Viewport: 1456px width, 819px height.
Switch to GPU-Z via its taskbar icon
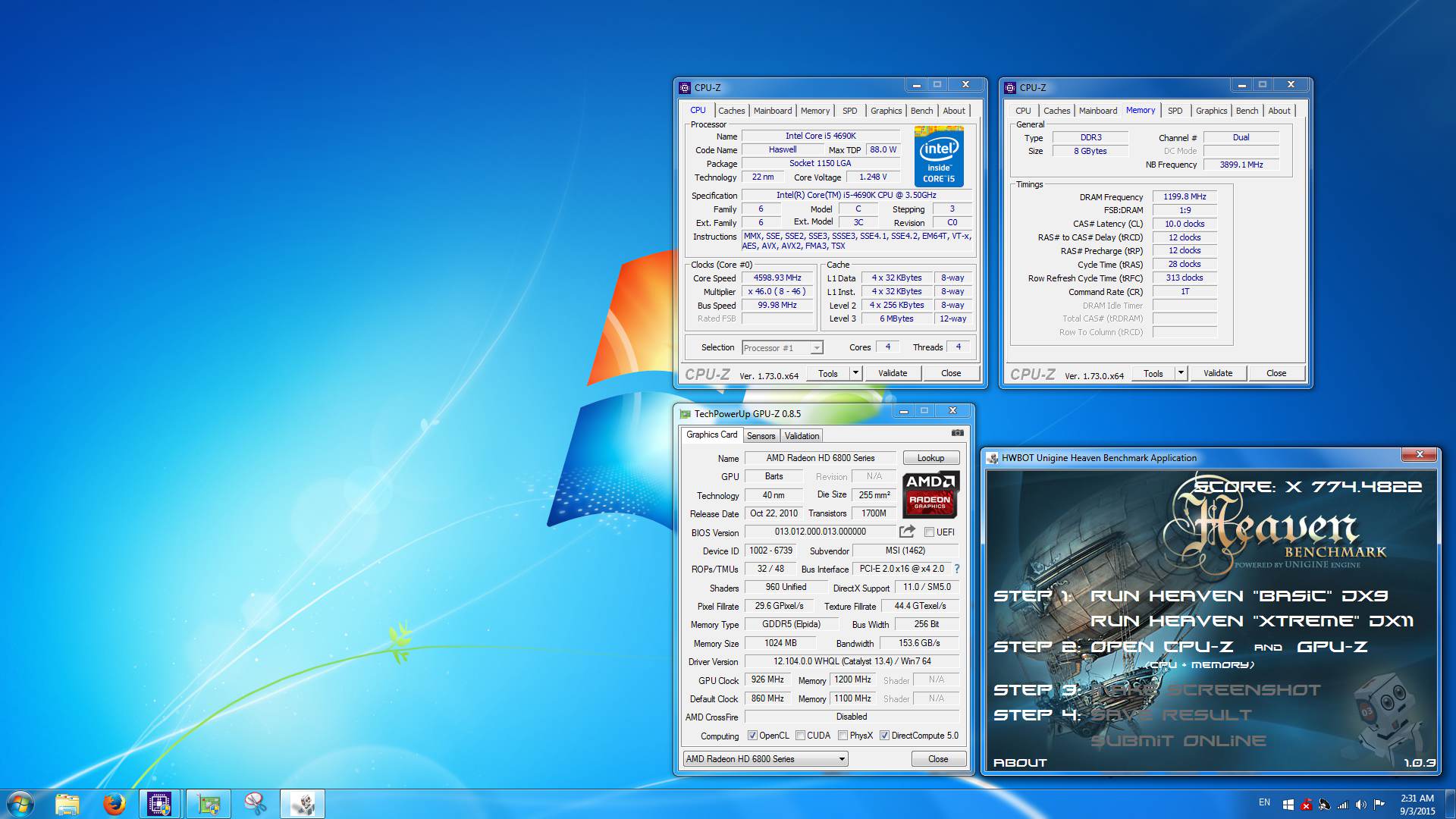pos(208,804)
